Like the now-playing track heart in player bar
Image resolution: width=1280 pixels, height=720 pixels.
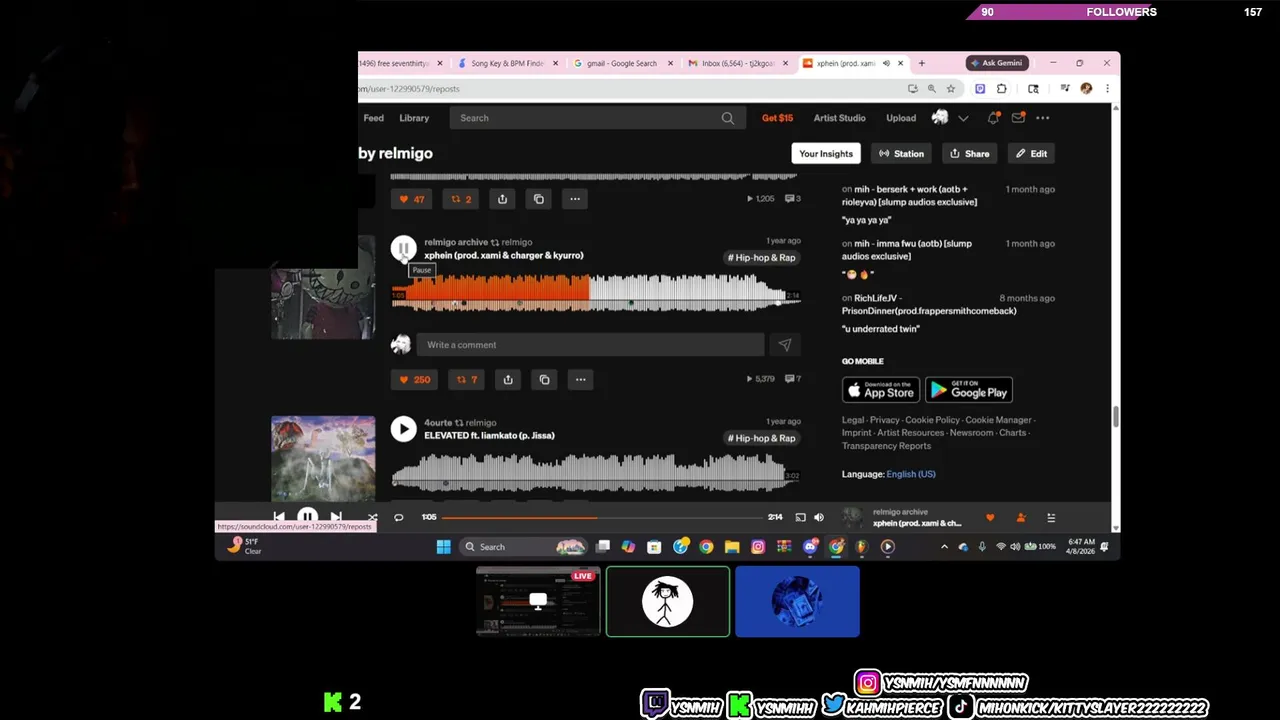pyautogui.click(x=990, y=517)
